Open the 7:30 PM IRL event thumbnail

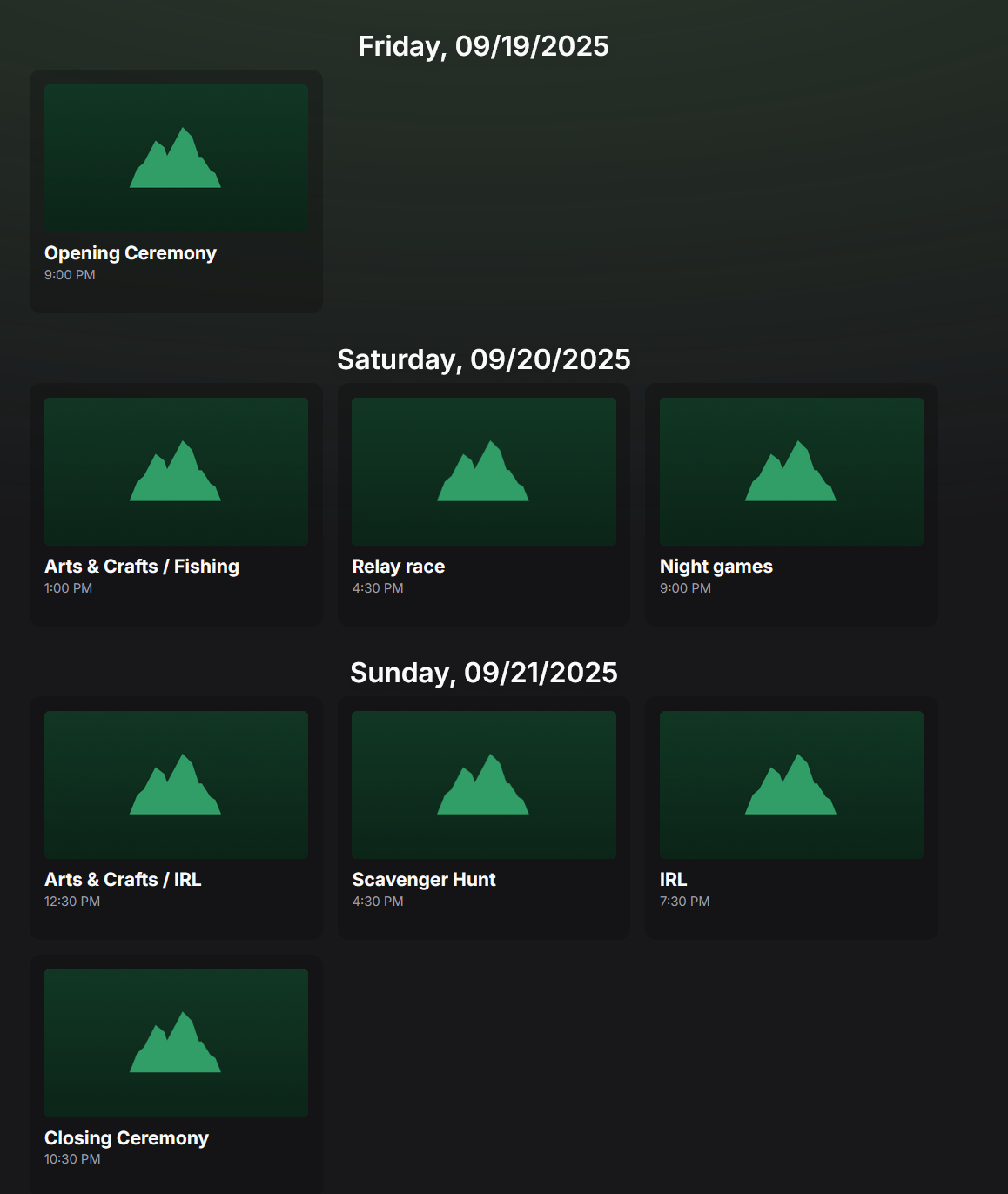tap(791, 785)
